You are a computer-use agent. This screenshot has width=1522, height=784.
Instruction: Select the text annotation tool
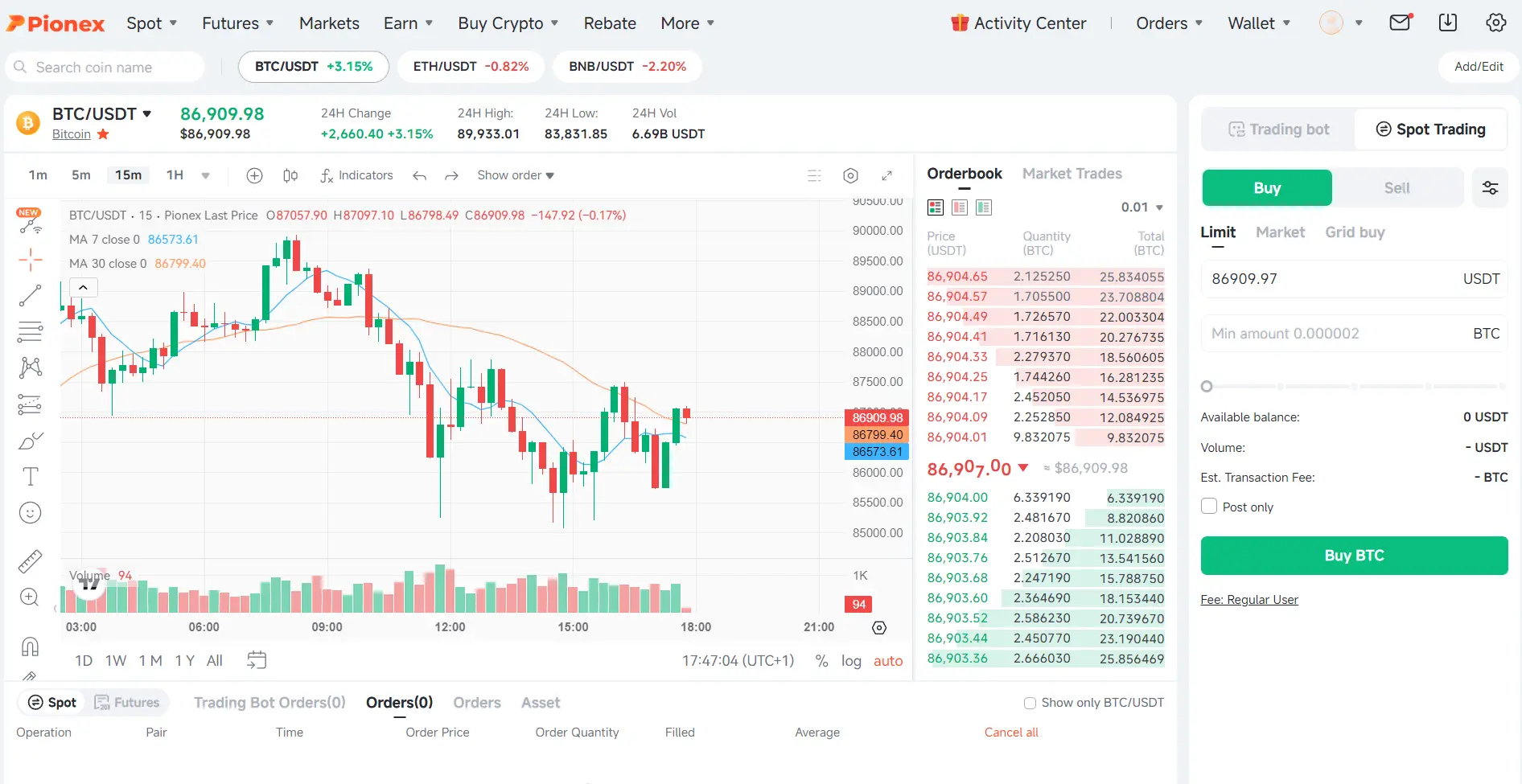pos(30,477)
